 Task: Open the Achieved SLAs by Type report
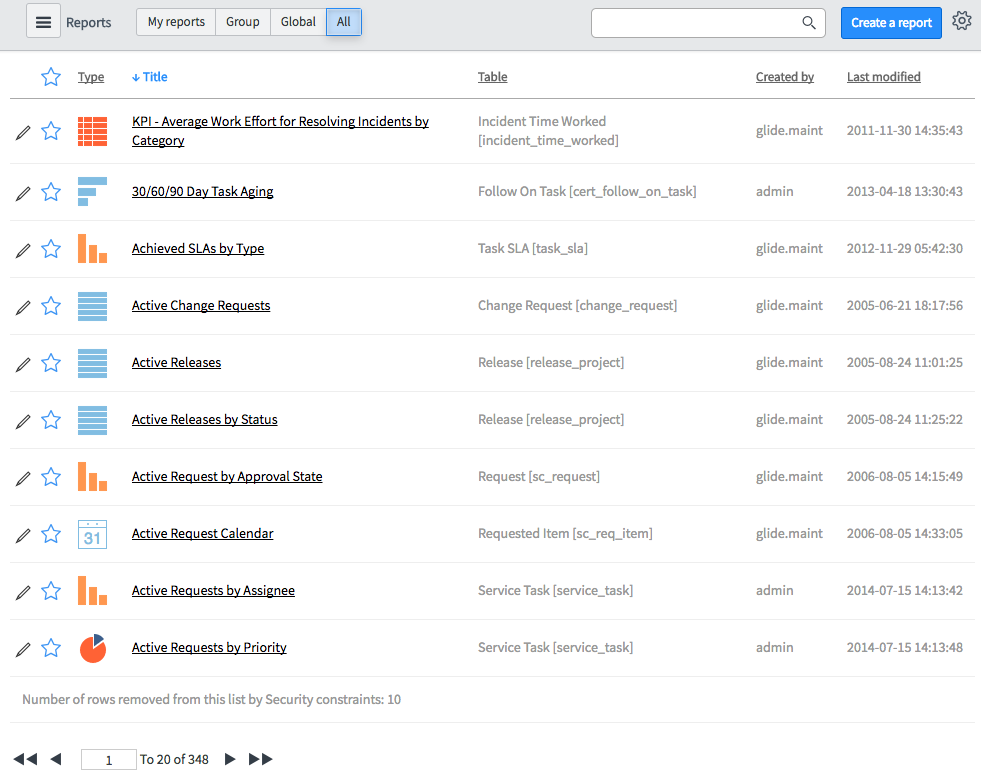[x=198, y=248]
